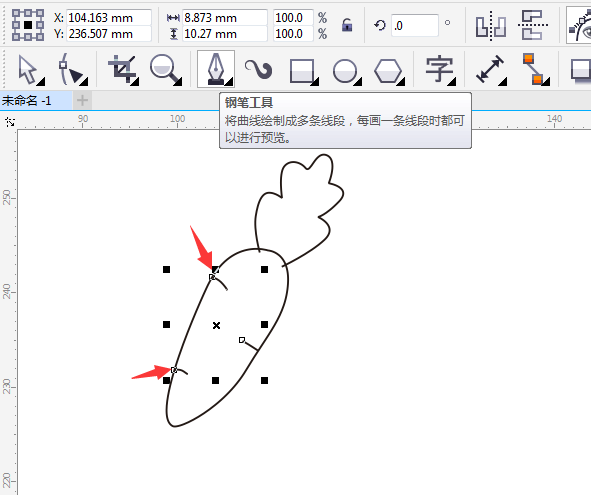Click the object origin reference grid
This screenshot has height=495, width=591.
click(x=28, y=25)
